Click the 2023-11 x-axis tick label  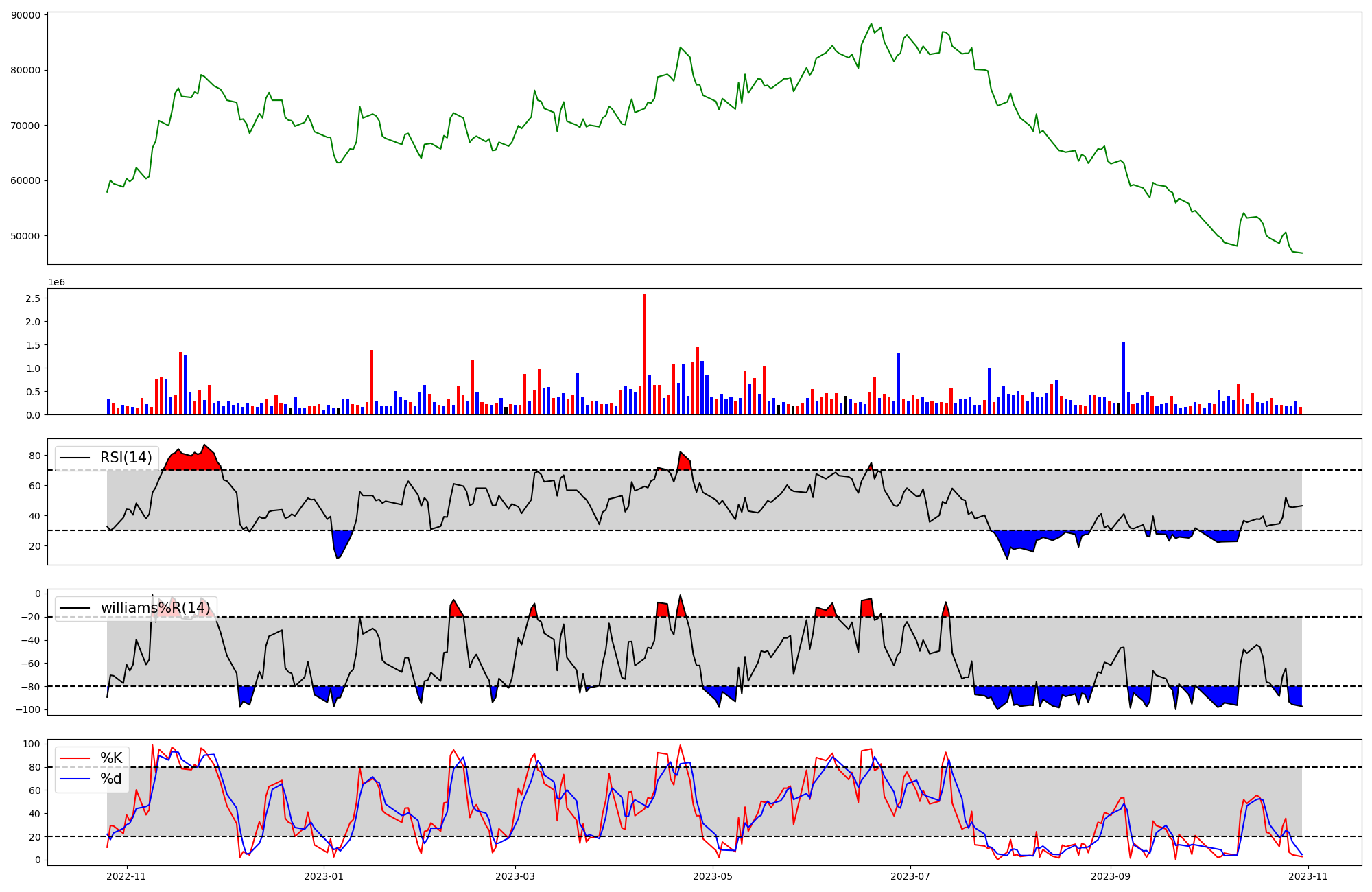[1308, 876]
